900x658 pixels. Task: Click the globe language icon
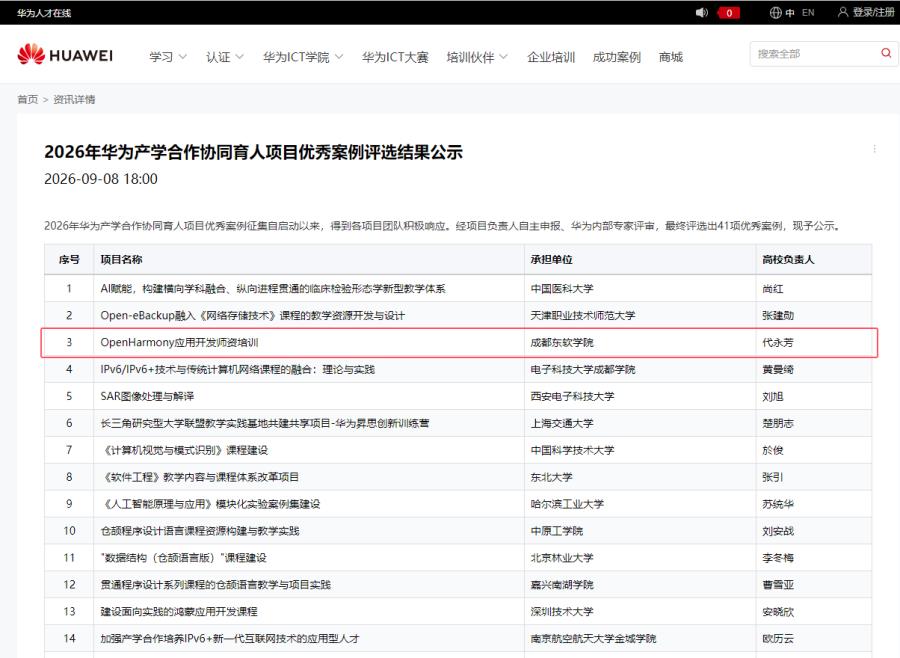pos(775,13)
